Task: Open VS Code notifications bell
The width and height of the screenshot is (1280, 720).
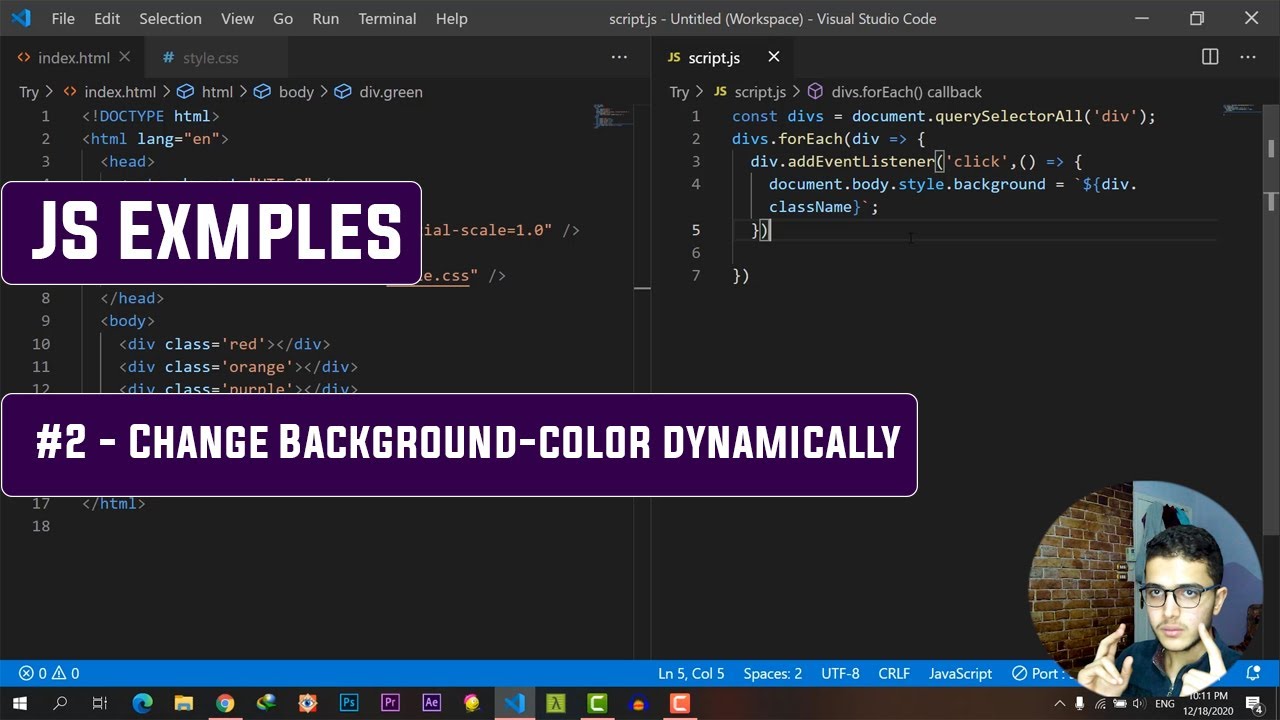Action: 1253,674
